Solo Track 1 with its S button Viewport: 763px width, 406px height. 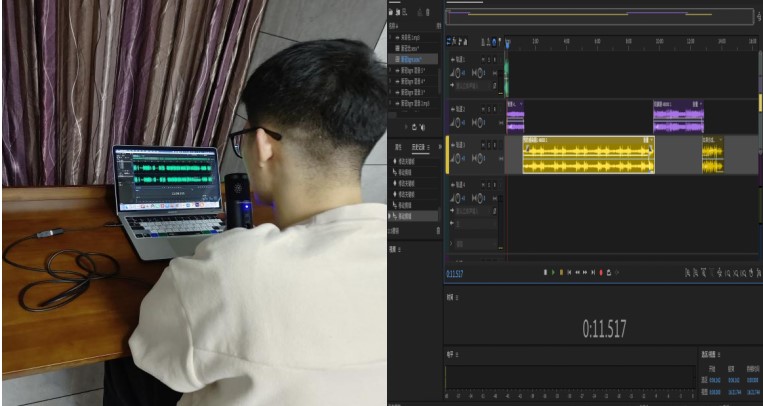[x=489, y=59]
